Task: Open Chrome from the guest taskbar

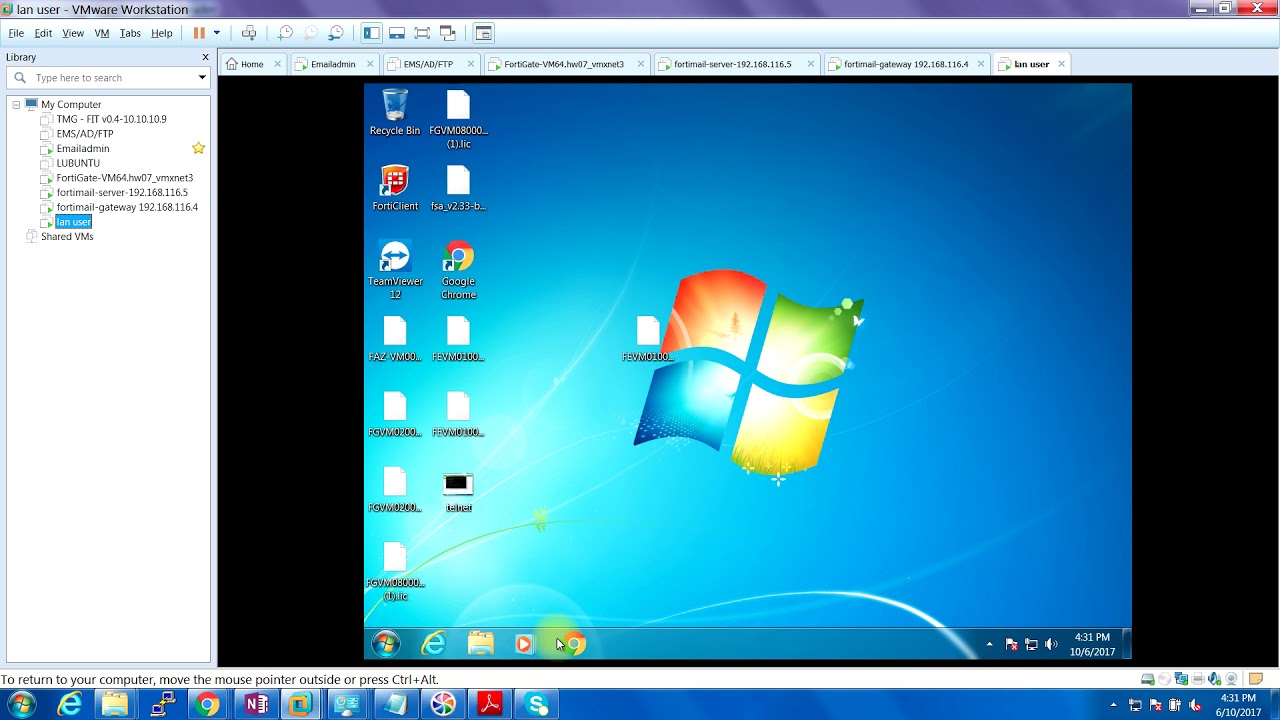Action: tap(573, 644)
